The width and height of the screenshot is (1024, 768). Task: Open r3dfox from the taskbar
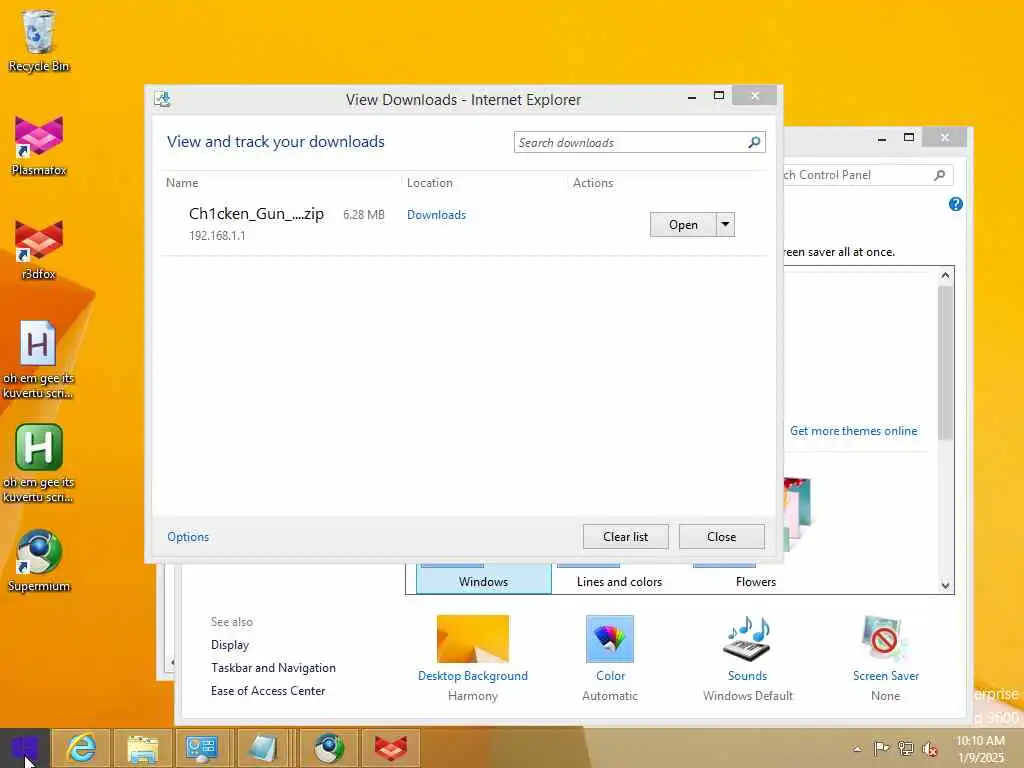click(391, 748)
